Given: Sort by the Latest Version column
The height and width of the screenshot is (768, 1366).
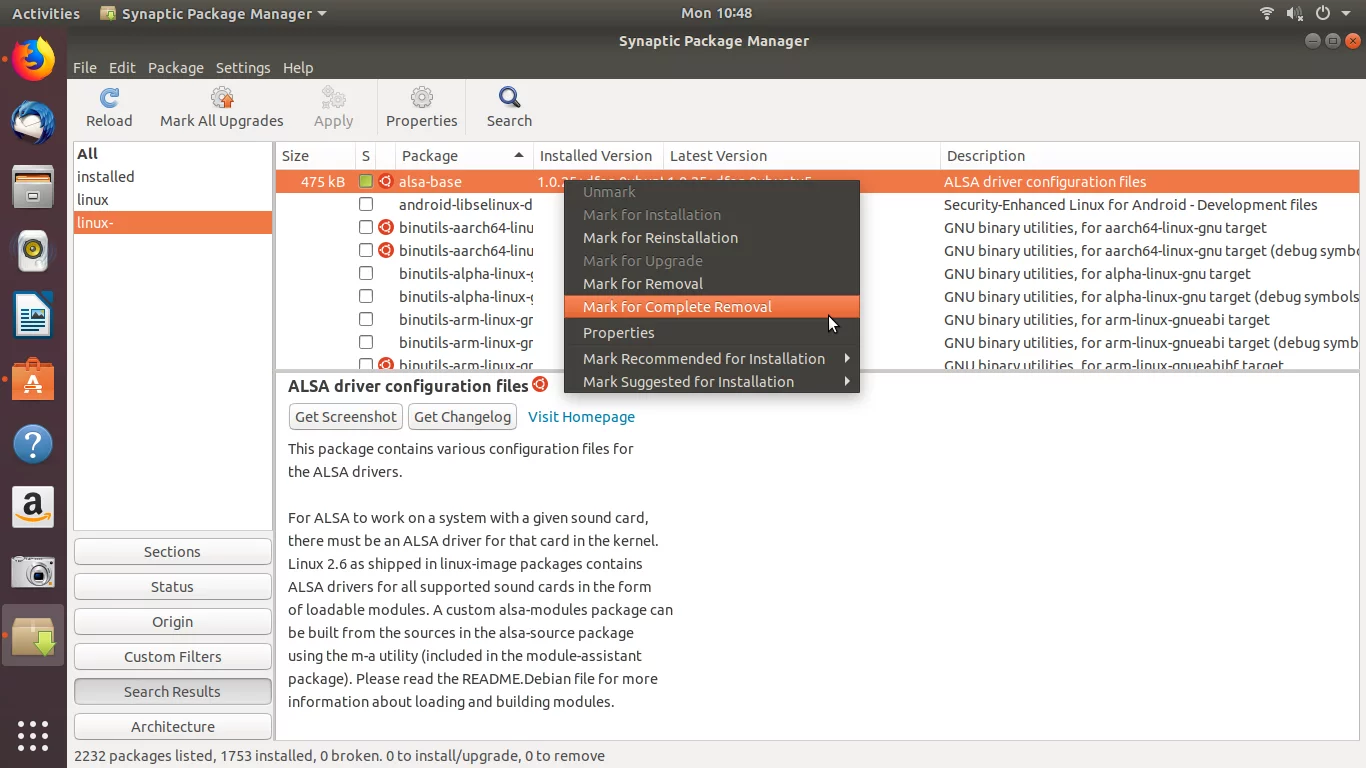Looking at the screenshot, I should pos(802,156).
